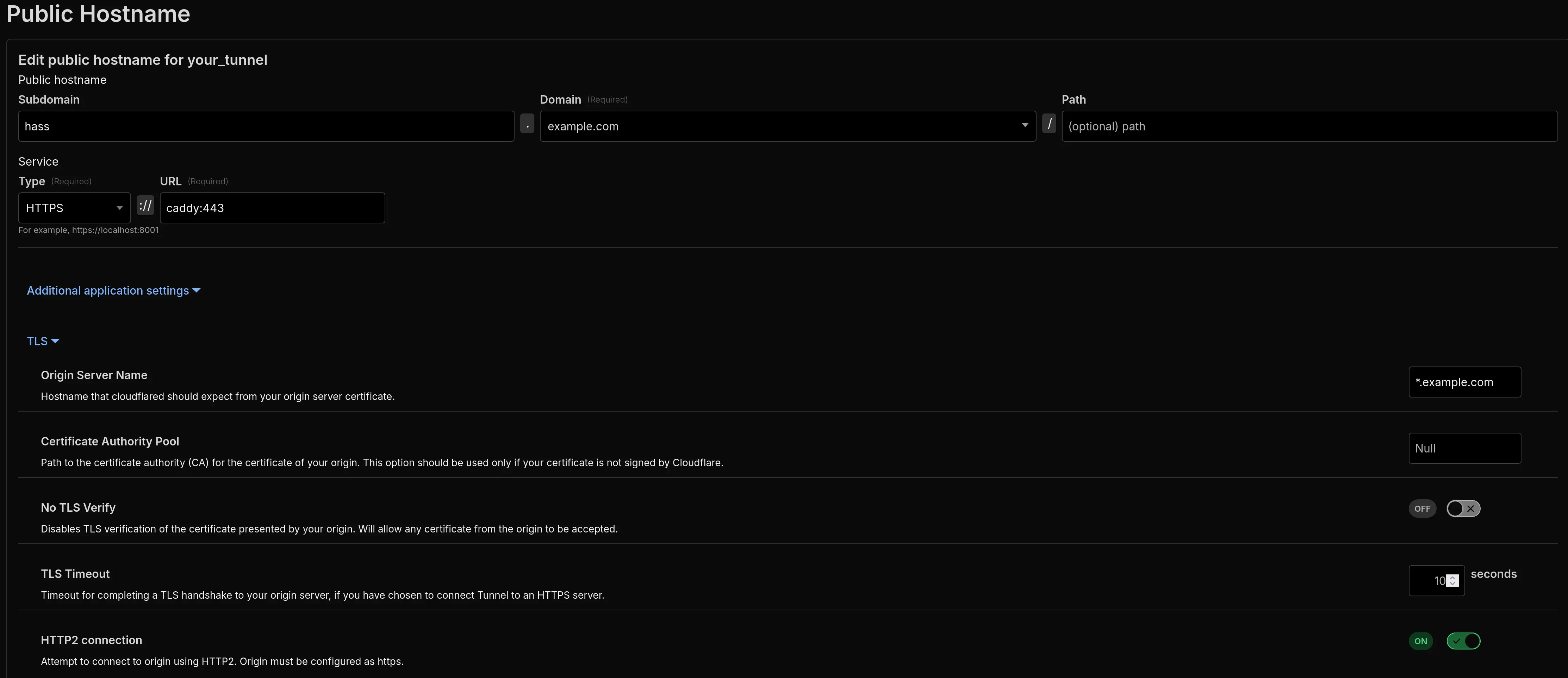This screenshot has width=1568, height=678.
Task: Click the OFF badge for No TLS Verify
Action: (1422, 508)
